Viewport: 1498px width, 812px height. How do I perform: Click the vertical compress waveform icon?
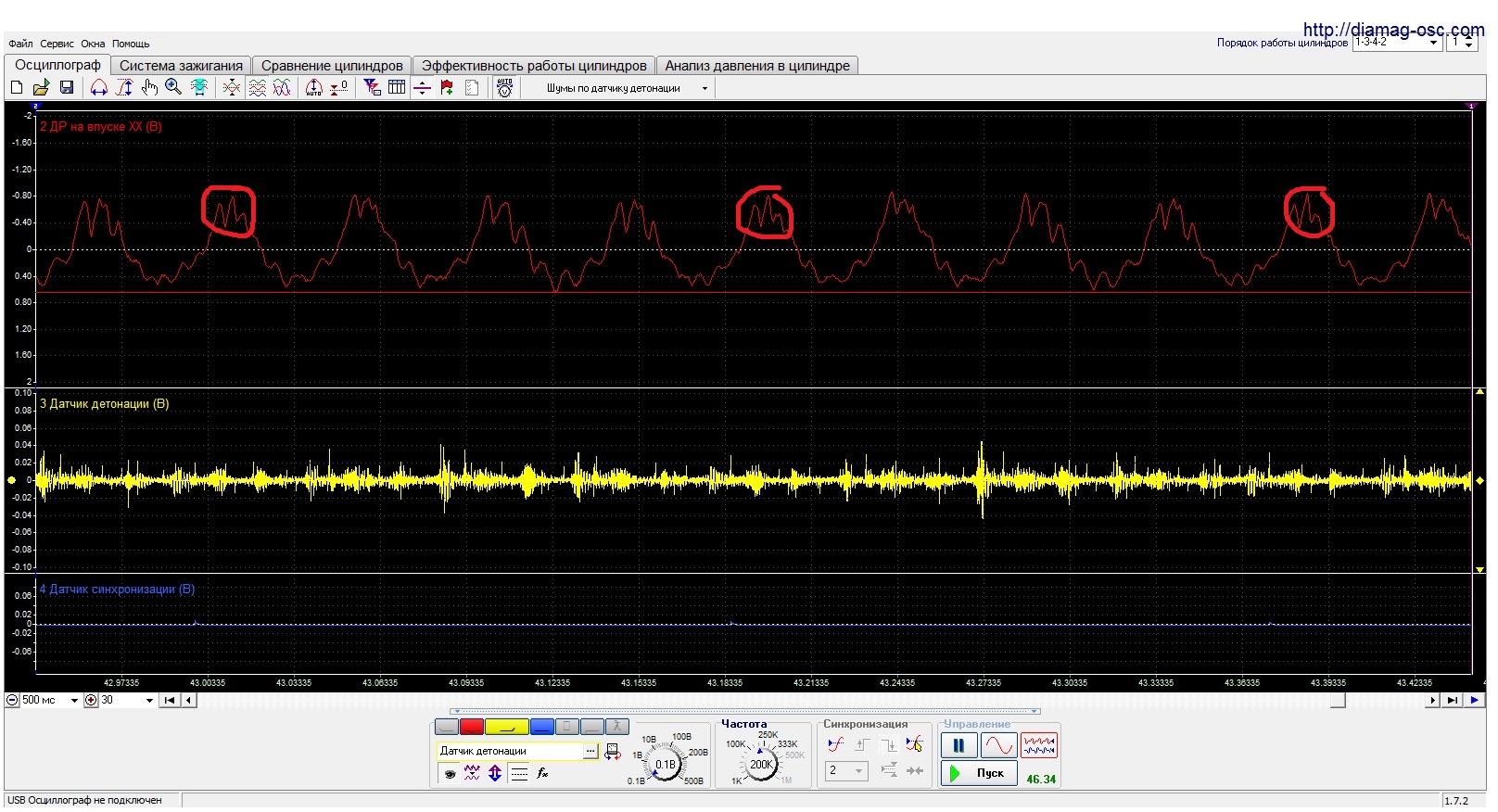pos(232,87)
